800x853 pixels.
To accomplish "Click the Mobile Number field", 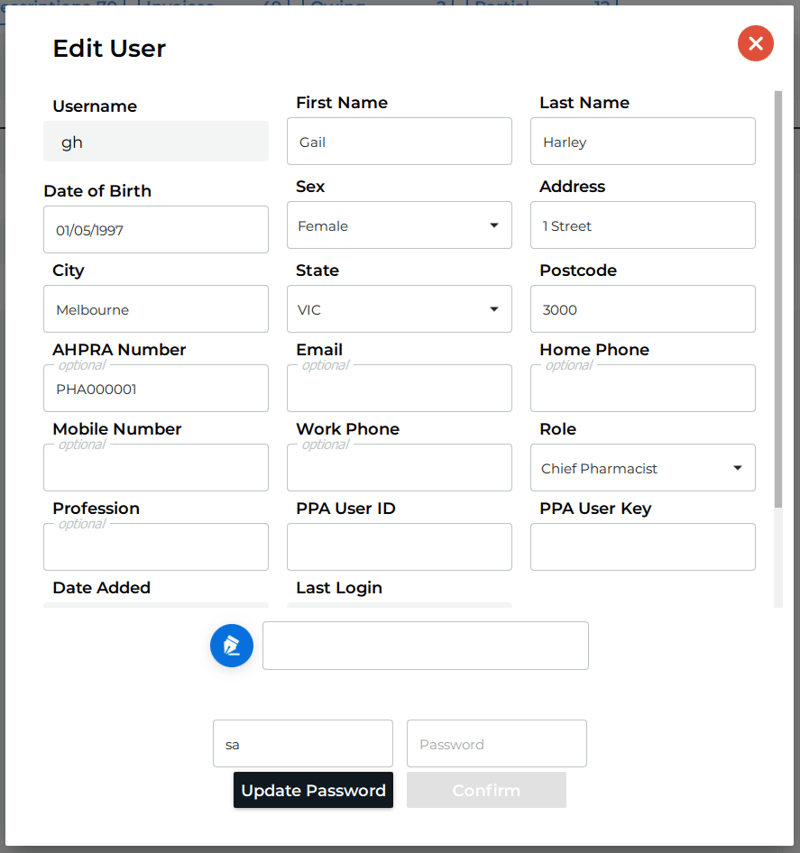I will click(x=156, y=468).
